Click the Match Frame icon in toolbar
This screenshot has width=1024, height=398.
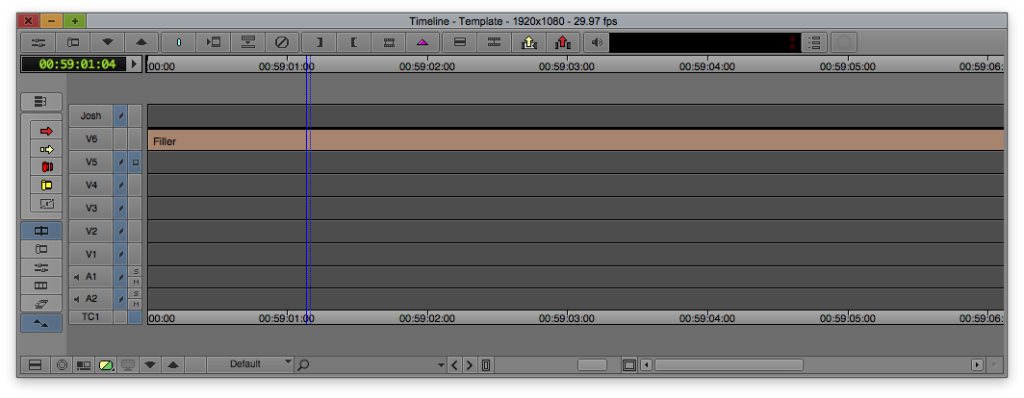click(x=213, y=42)
